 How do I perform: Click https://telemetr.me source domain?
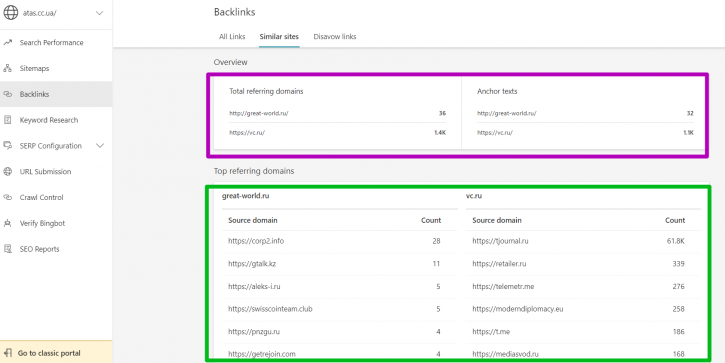[503, 286]
